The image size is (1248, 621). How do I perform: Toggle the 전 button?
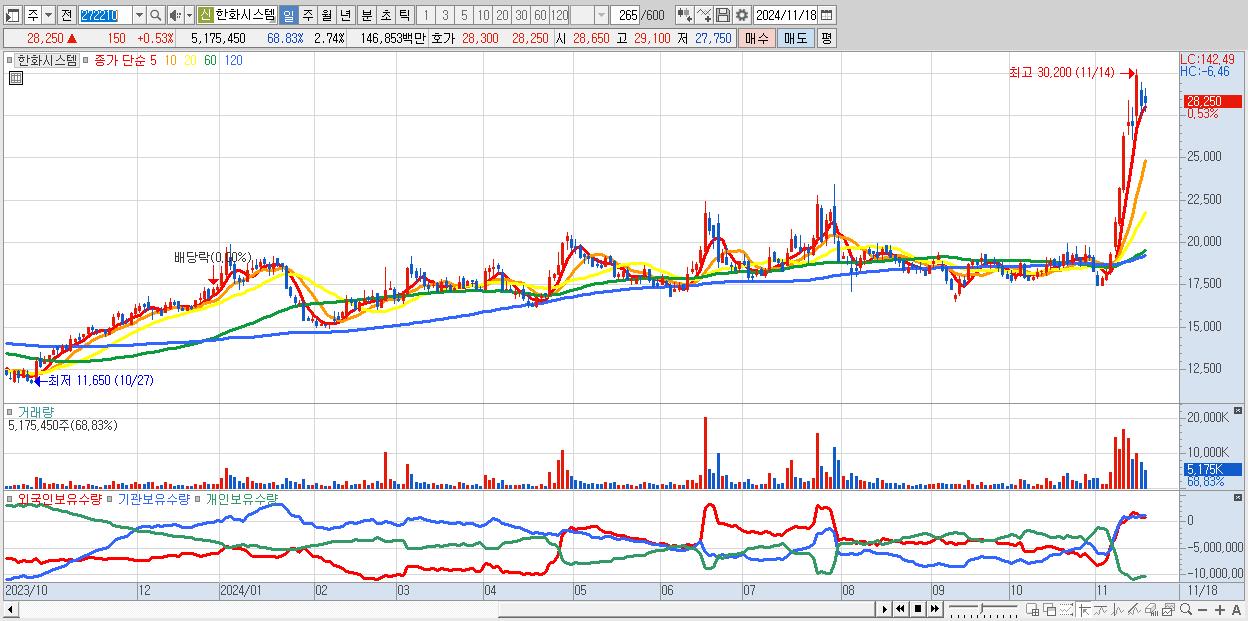tap(66, 15)
